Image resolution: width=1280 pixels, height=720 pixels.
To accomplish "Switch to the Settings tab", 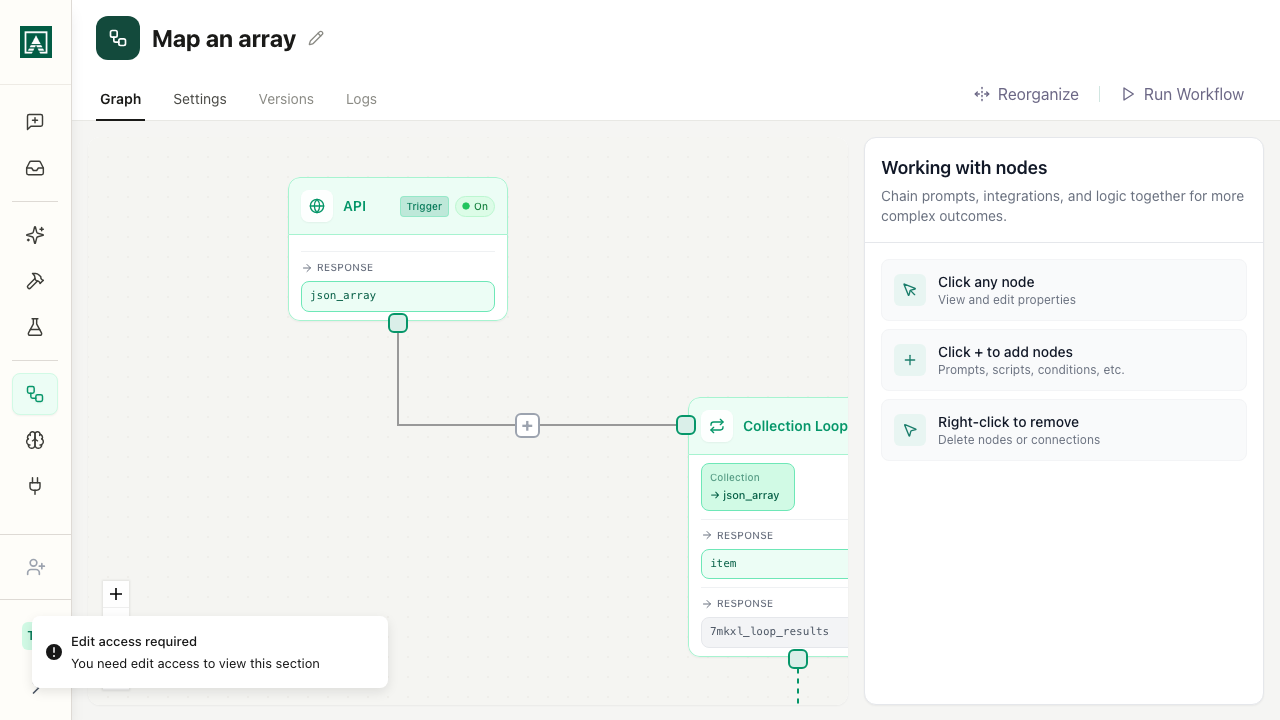I will [x=200, y=99].
